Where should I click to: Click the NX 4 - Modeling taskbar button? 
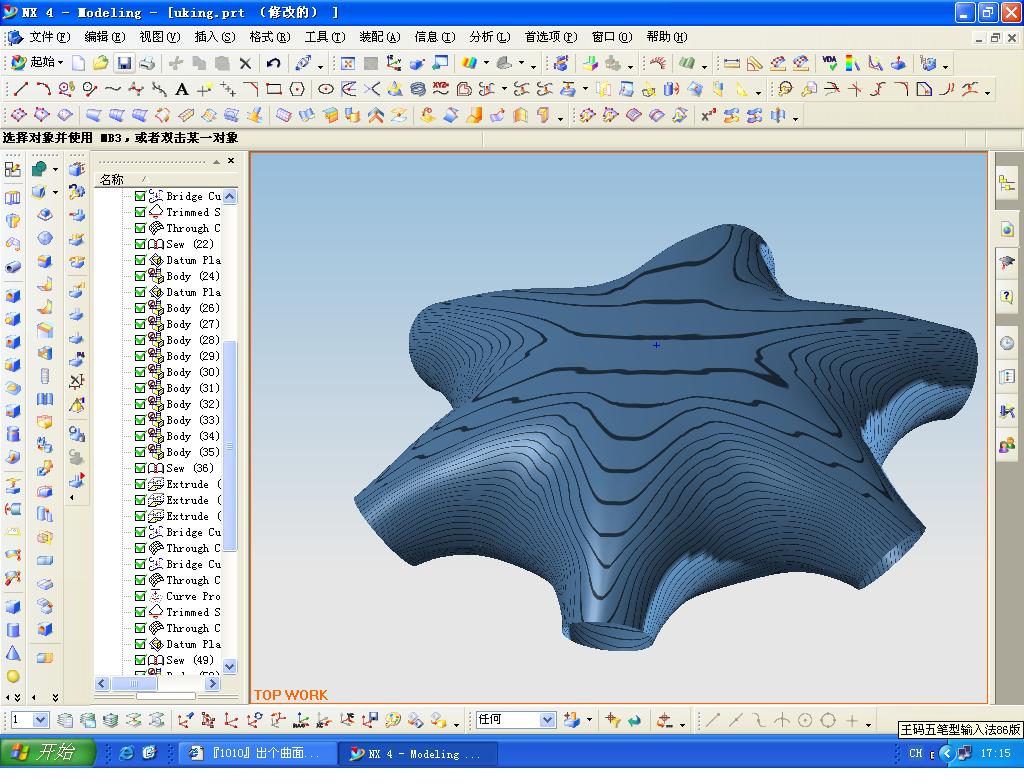point(417,753)
